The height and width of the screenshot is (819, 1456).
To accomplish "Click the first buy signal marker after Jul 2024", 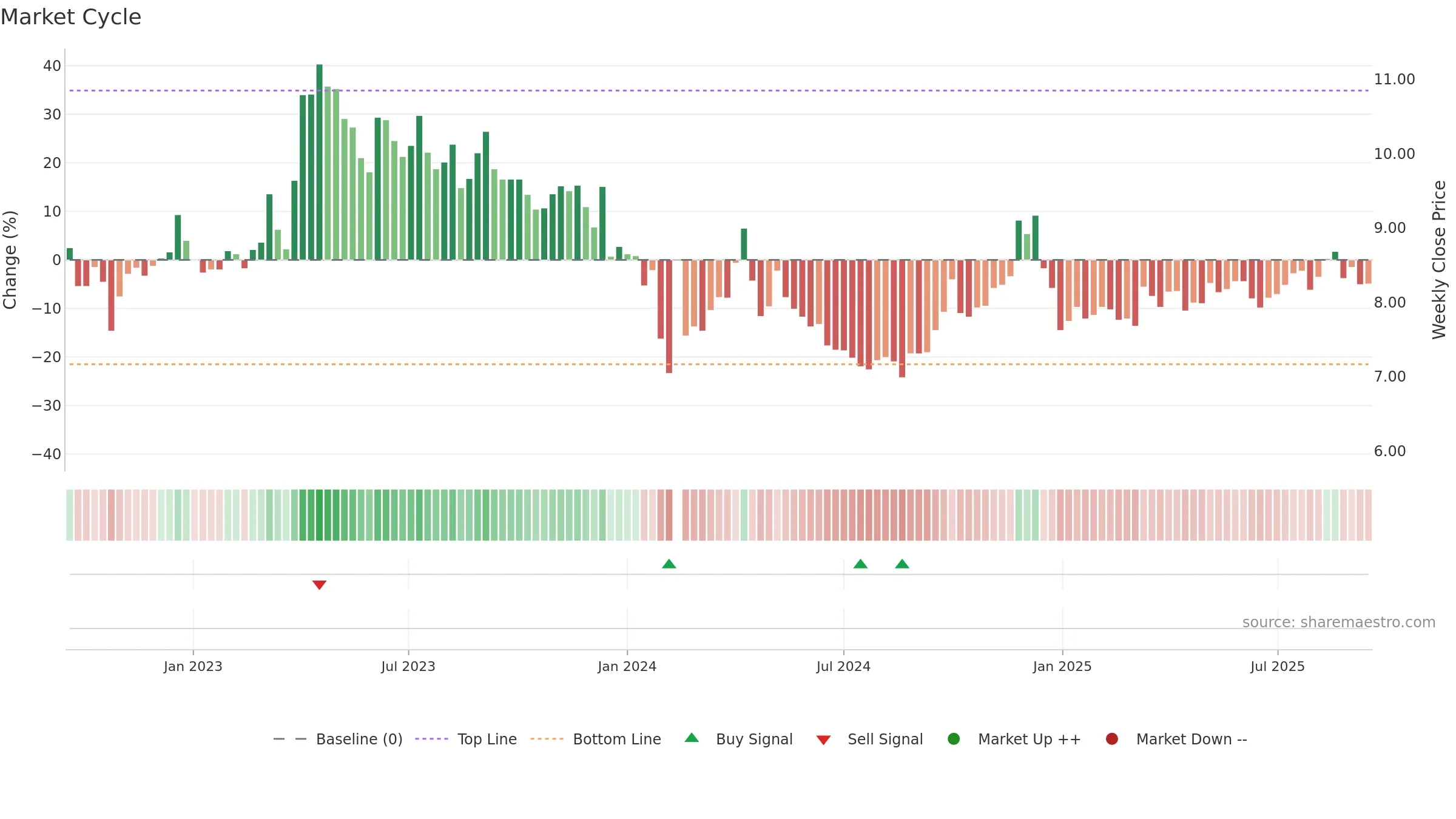I will point(860,564).
